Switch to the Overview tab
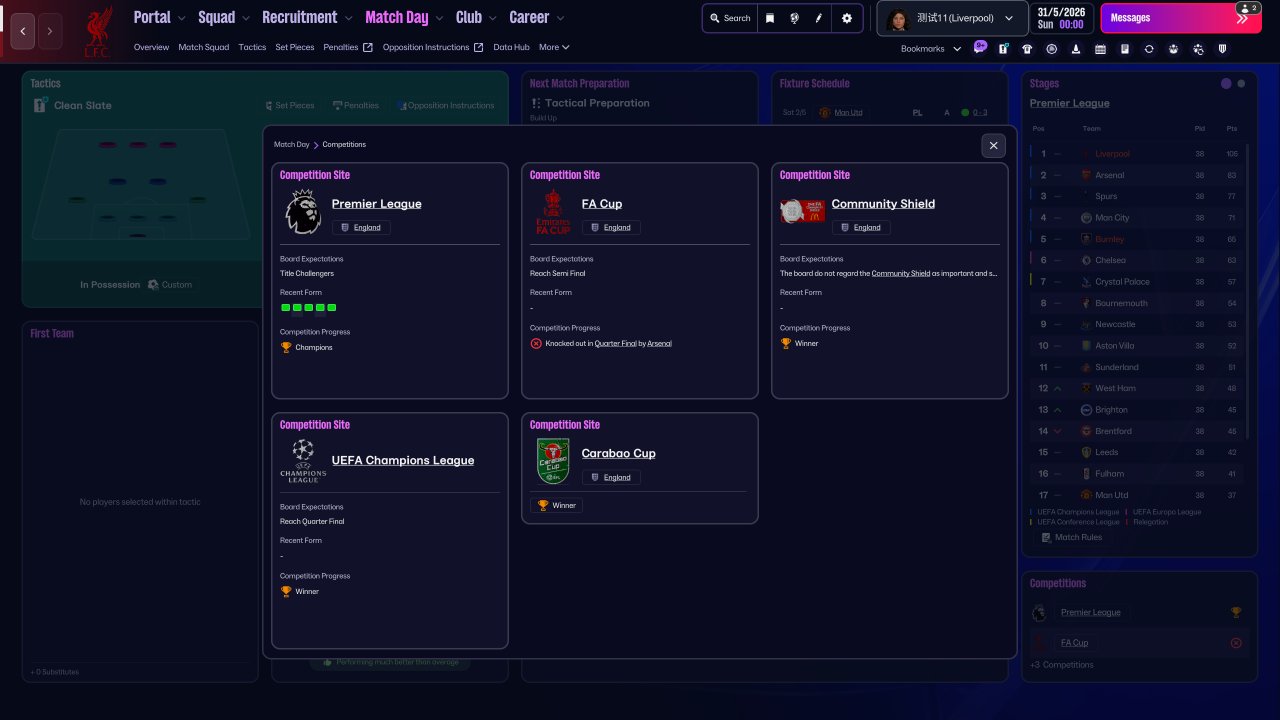1280x720 pixels. click(151, 47)
